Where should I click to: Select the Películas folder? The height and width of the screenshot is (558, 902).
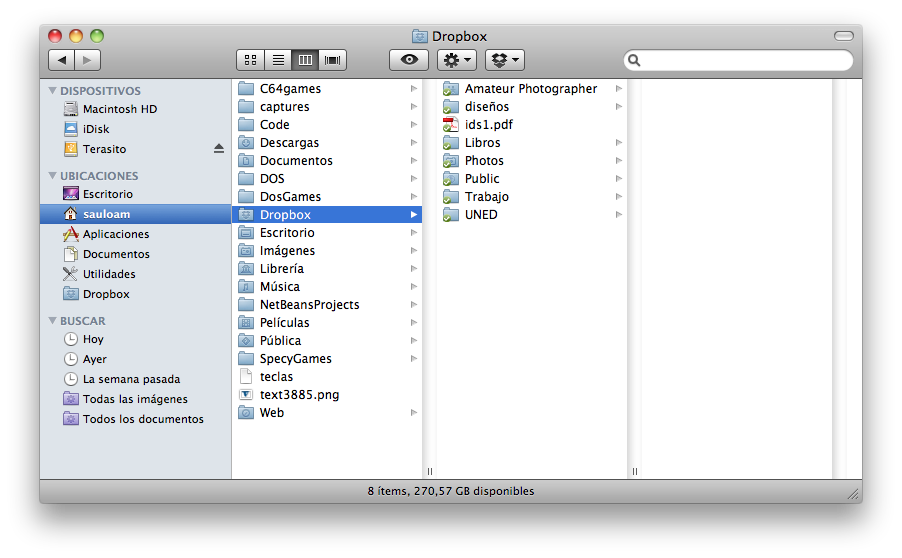pyautogui.click(x=327, y=323)
